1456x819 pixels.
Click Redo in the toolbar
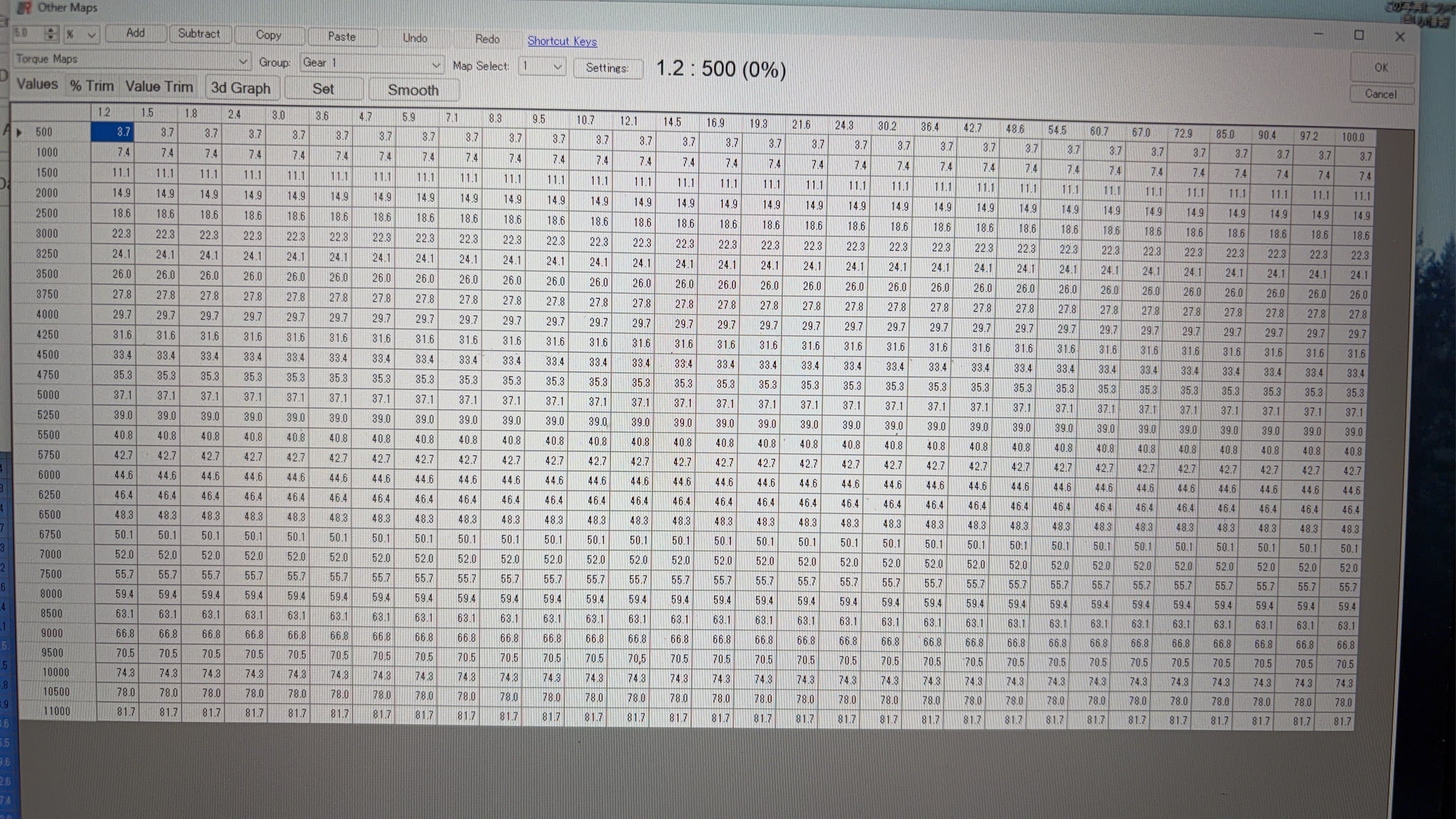pyautogui.click(x=487, y=39)
